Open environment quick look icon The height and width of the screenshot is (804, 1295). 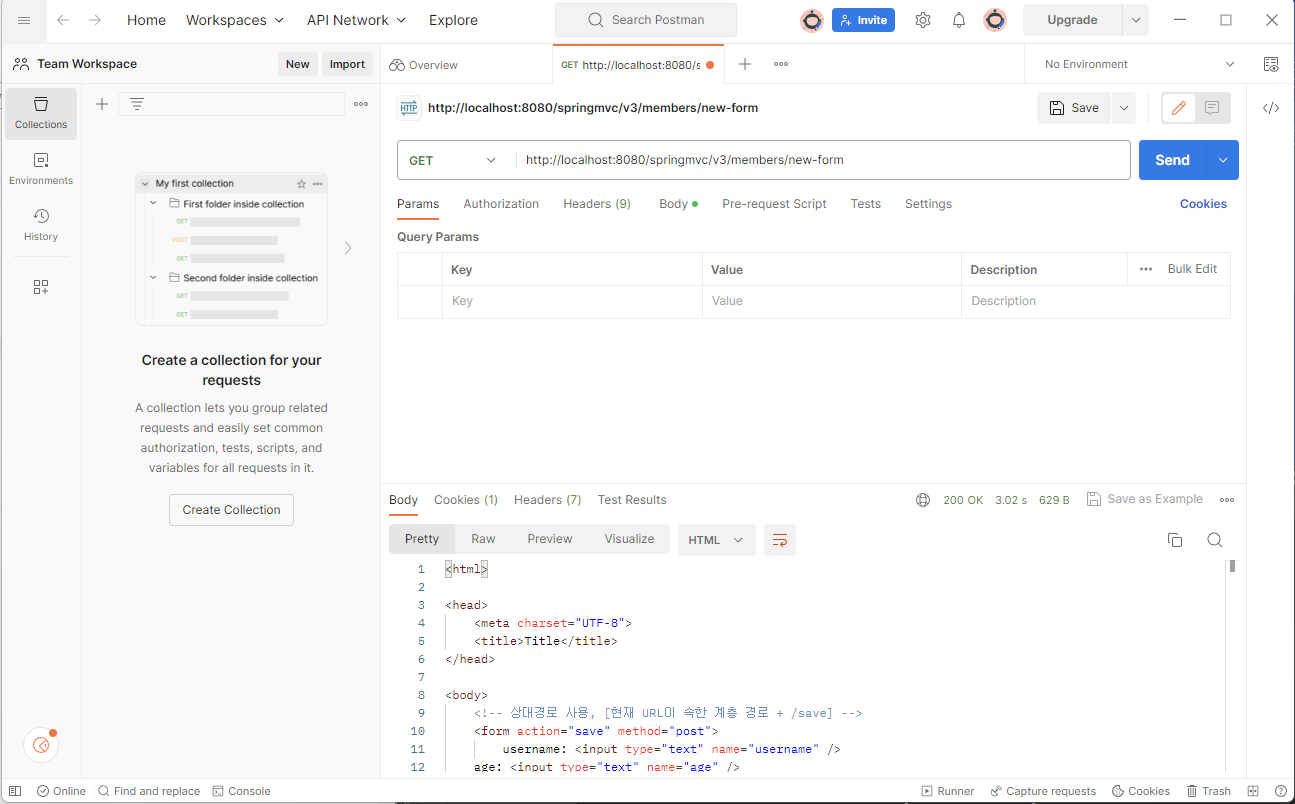[x=1271, y=64]
